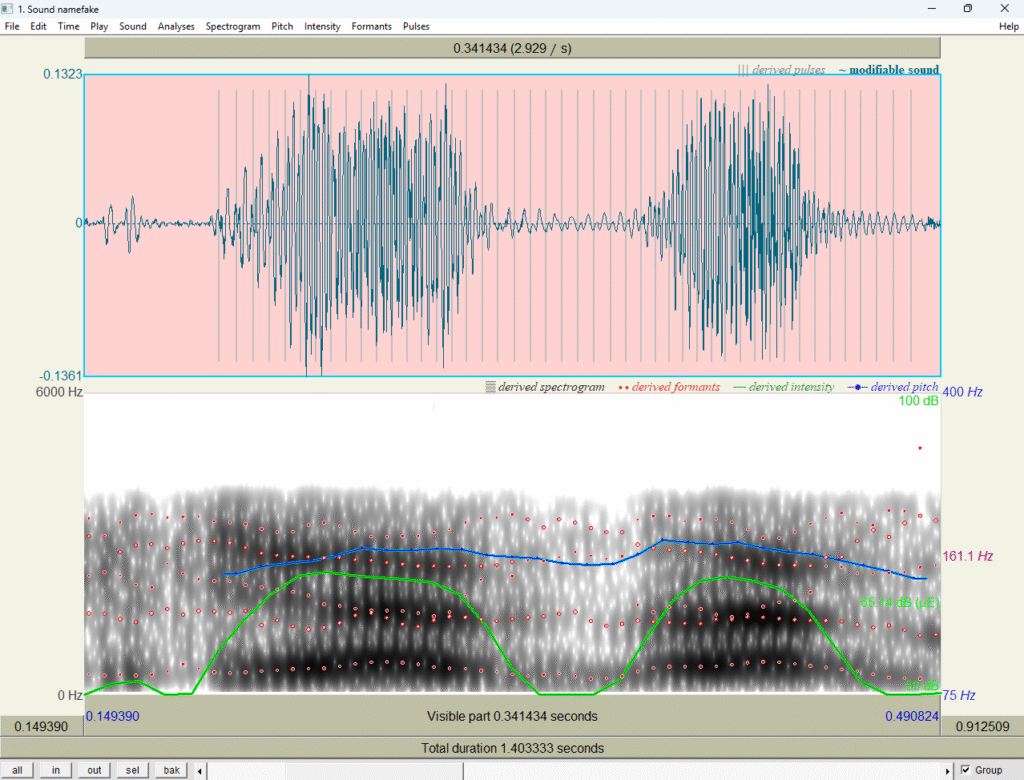Click the 400 Hz pitch ceiling label
This screenshot has height=780, width=1024.
tap(963, 392)
